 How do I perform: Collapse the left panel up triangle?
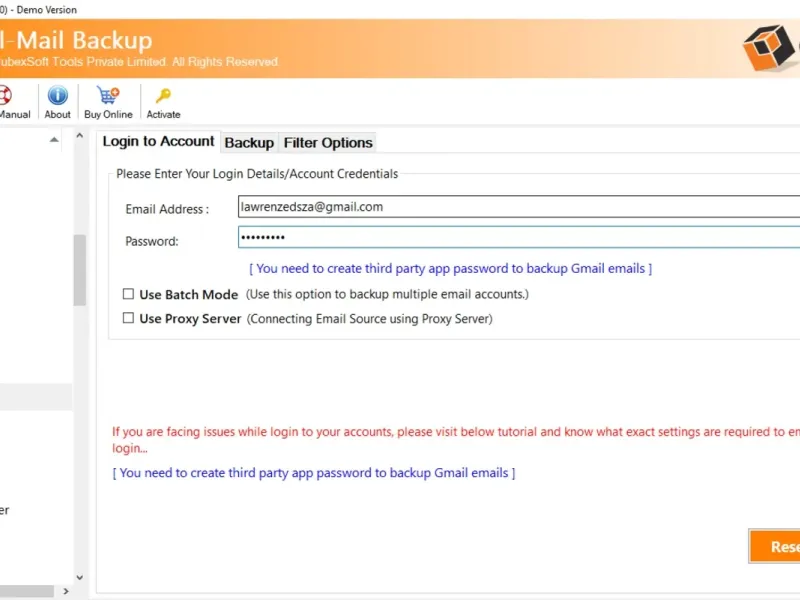[x=54, y=140]
